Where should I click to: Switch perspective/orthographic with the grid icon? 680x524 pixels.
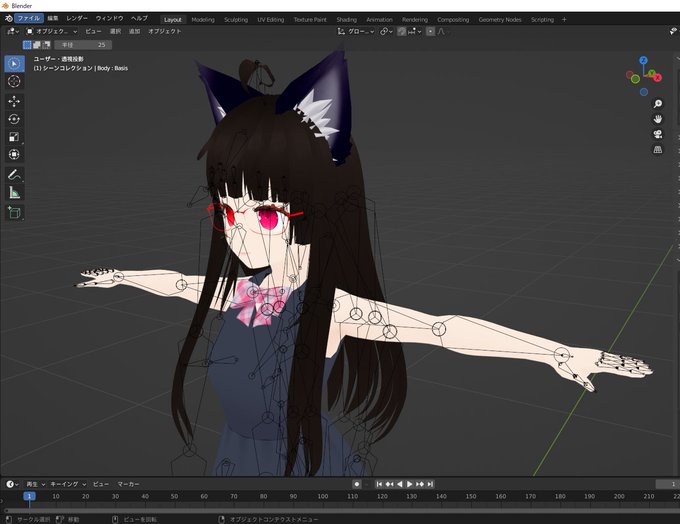pos(658,150)
